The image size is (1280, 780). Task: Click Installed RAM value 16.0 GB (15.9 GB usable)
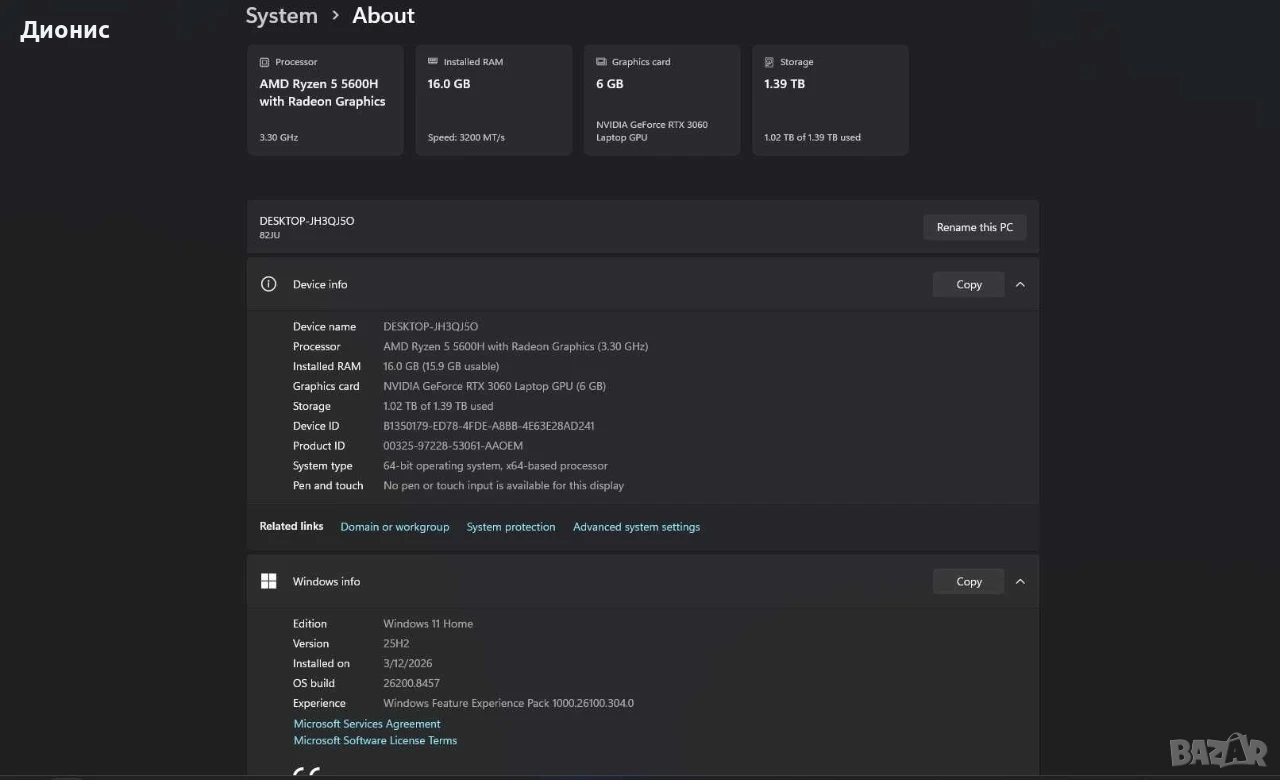tap(441, 366)
